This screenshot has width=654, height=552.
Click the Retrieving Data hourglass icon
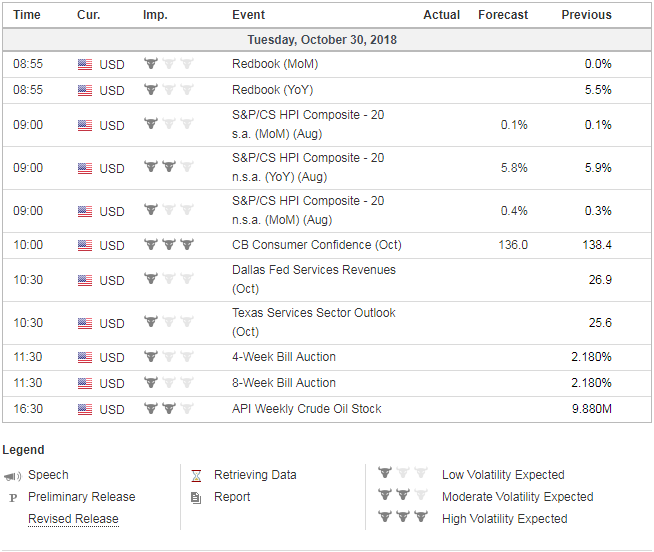[x=196, y=476]
